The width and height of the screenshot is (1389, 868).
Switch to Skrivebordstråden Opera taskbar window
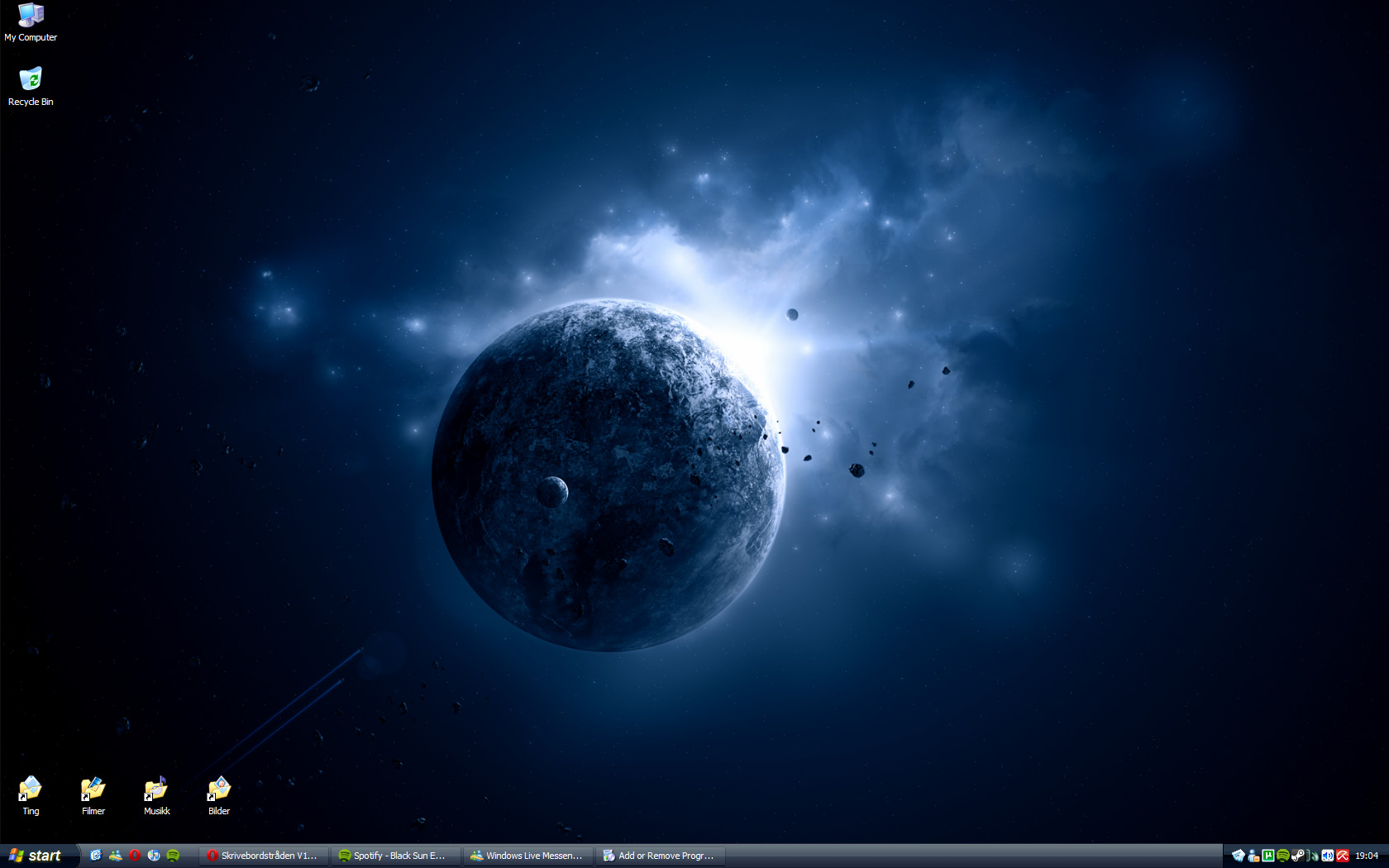[x=264, y=856]
